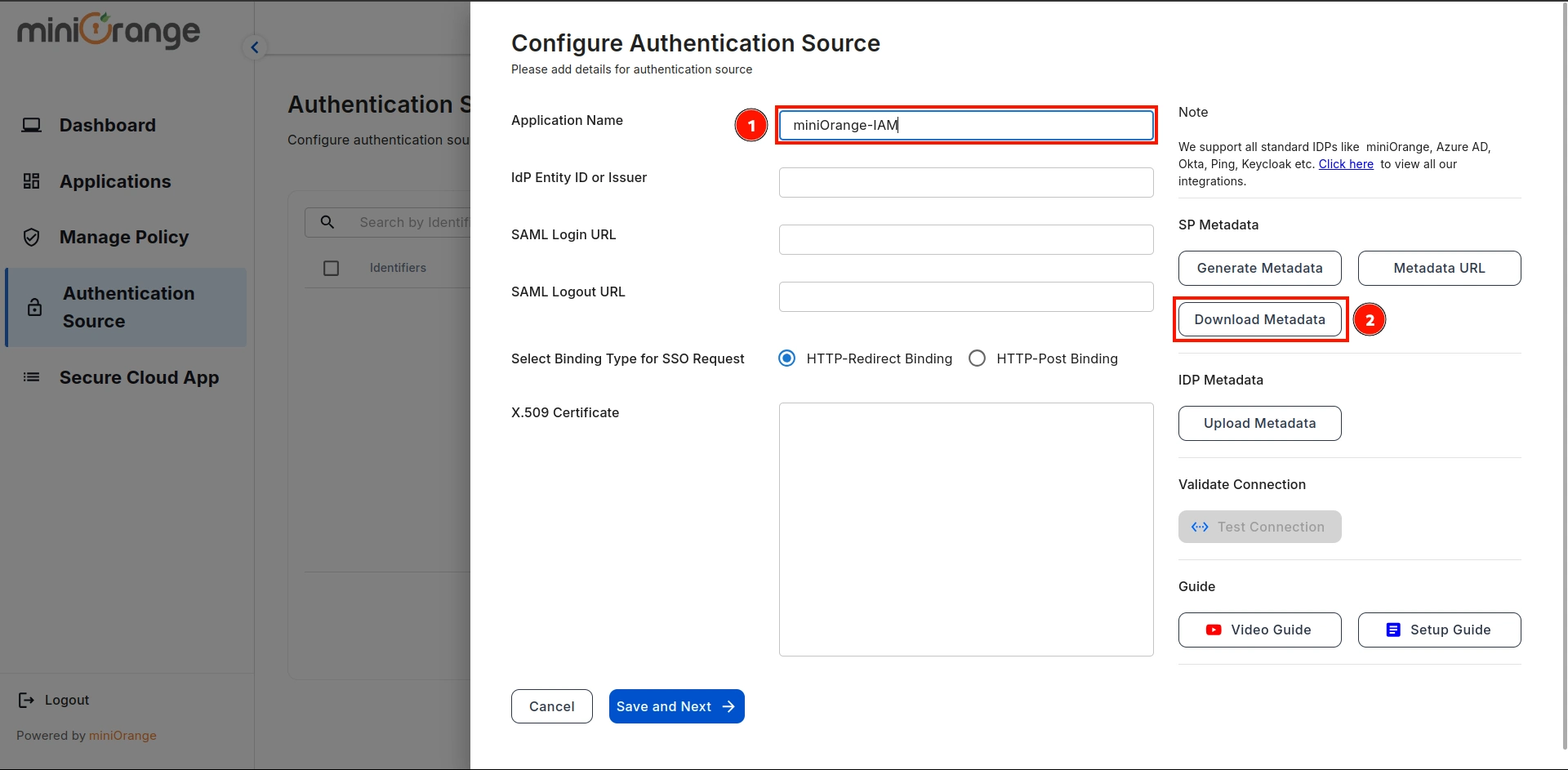Click the Download Metadata button

1259,319
